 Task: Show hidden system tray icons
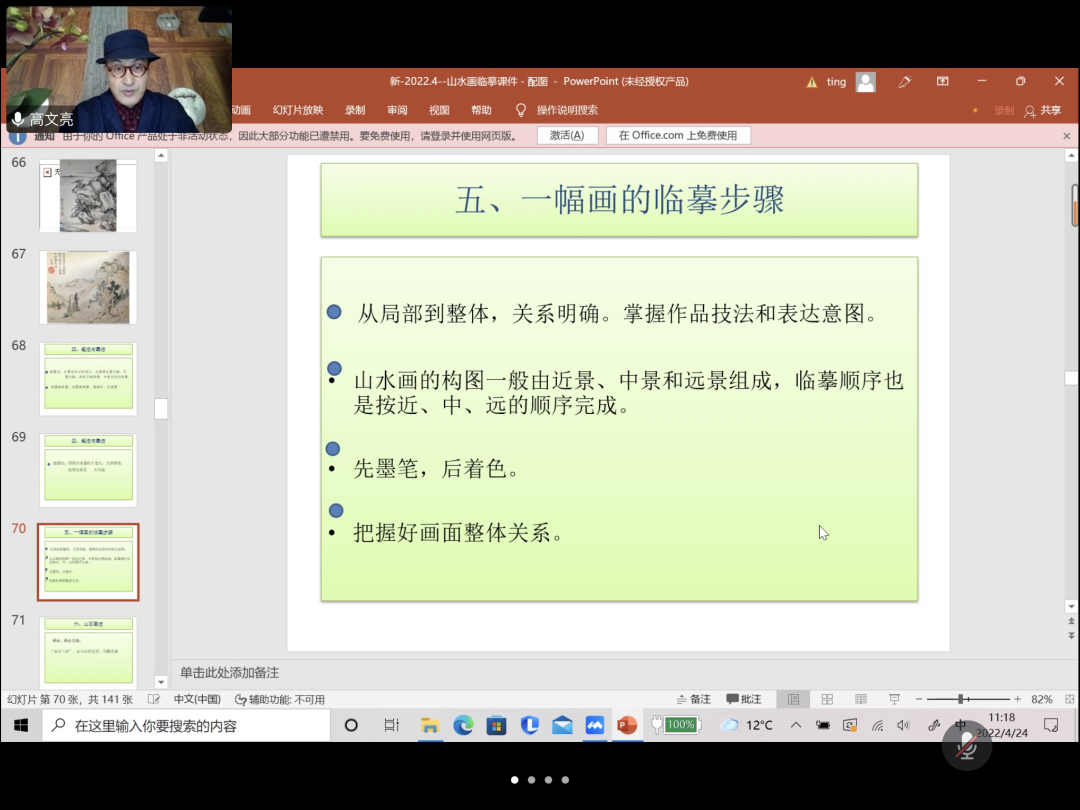point(796,725)
